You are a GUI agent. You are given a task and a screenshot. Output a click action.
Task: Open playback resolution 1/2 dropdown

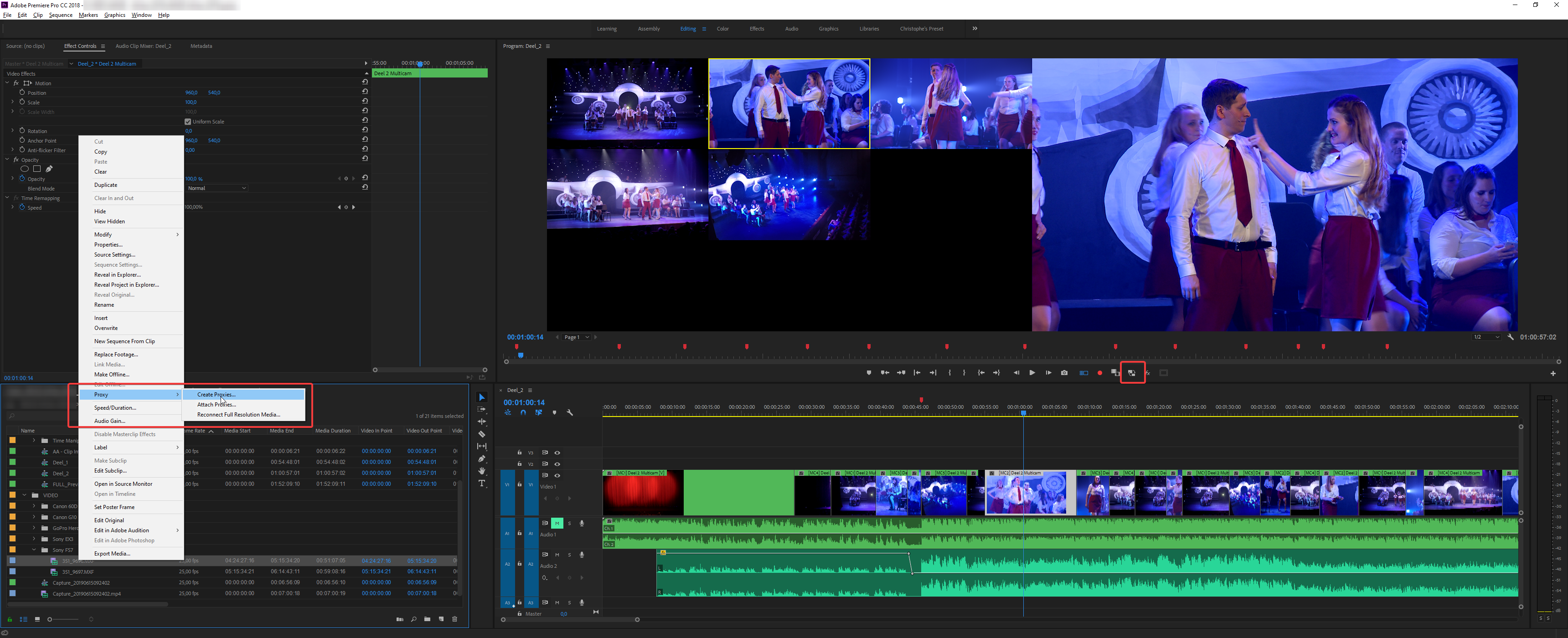click(x=1486, y=337)
